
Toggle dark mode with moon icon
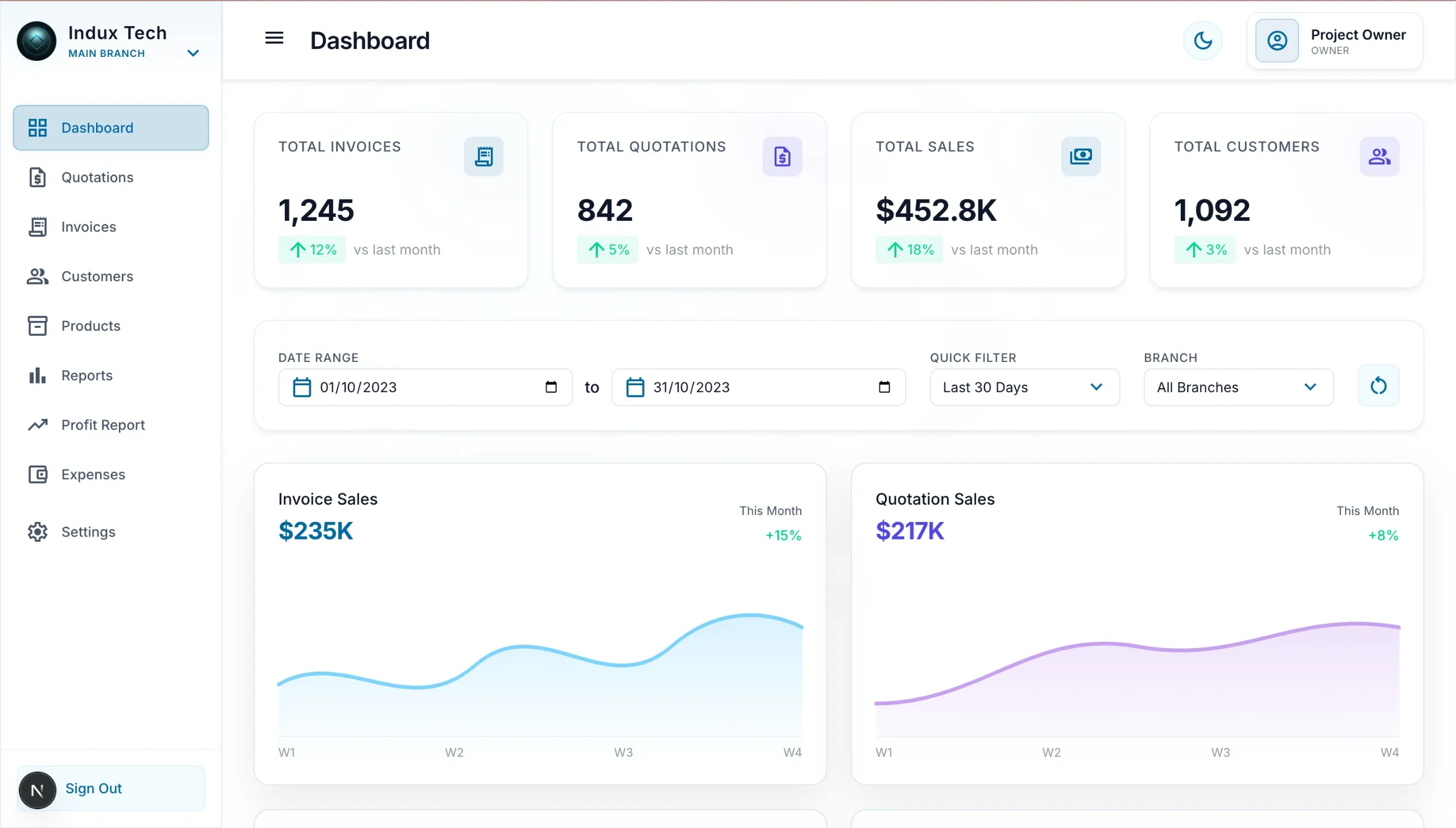1202,40
